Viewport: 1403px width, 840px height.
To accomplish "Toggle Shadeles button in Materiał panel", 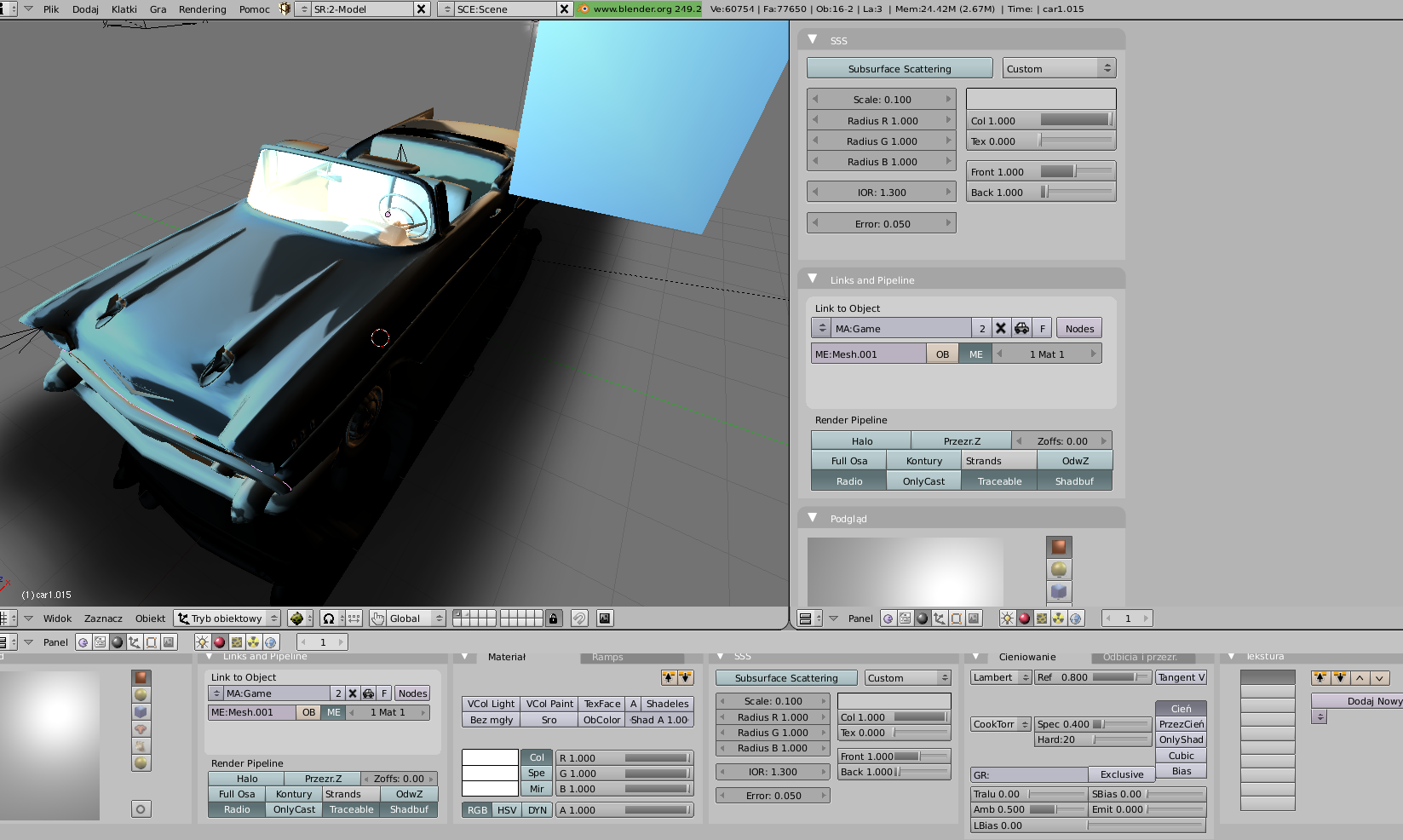I will [x=667, y=704].
